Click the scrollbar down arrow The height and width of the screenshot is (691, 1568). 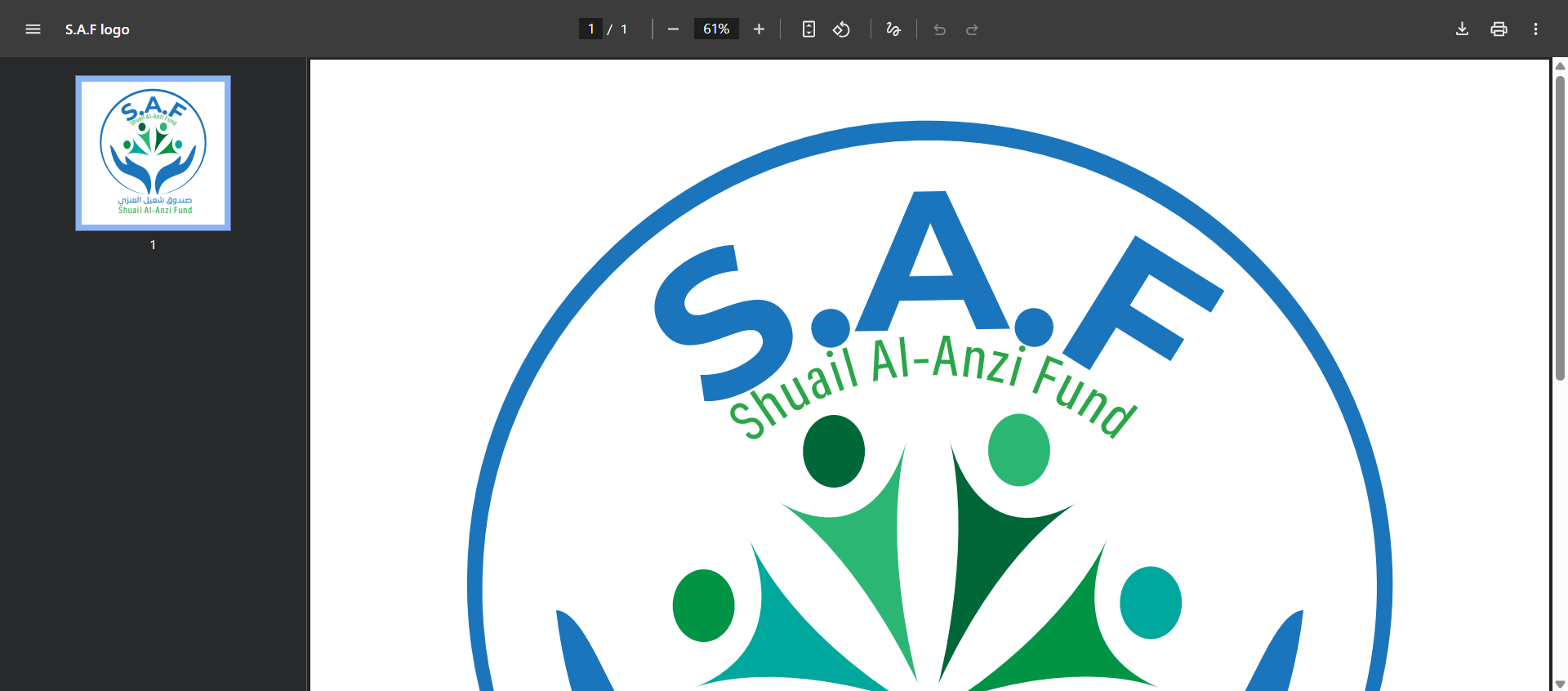point(1560,684)
